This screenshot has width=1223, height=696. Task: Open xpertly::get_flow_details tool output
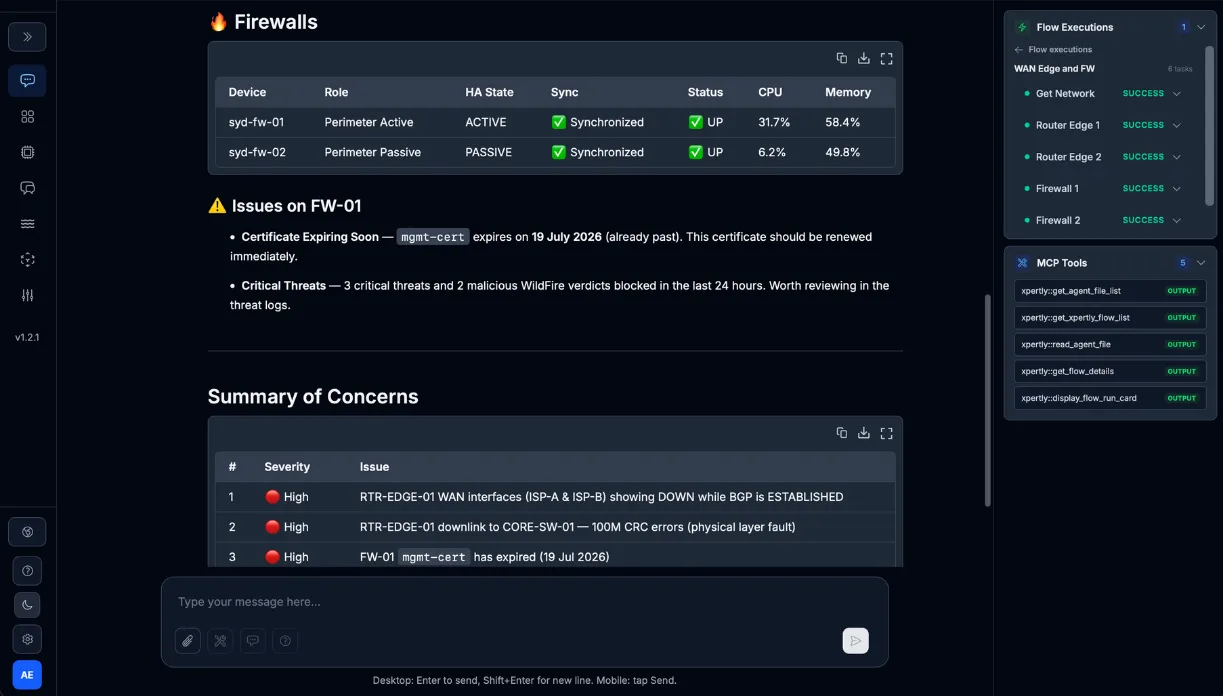[x=1110, y=371]
